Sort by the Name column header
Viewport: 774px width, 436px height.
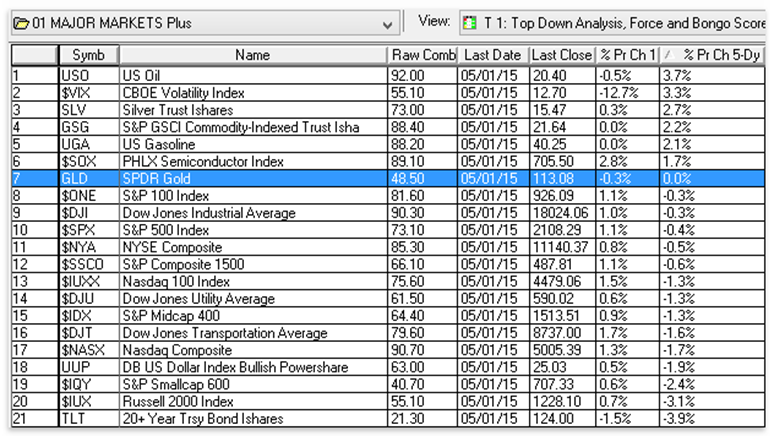pos(253,55)
